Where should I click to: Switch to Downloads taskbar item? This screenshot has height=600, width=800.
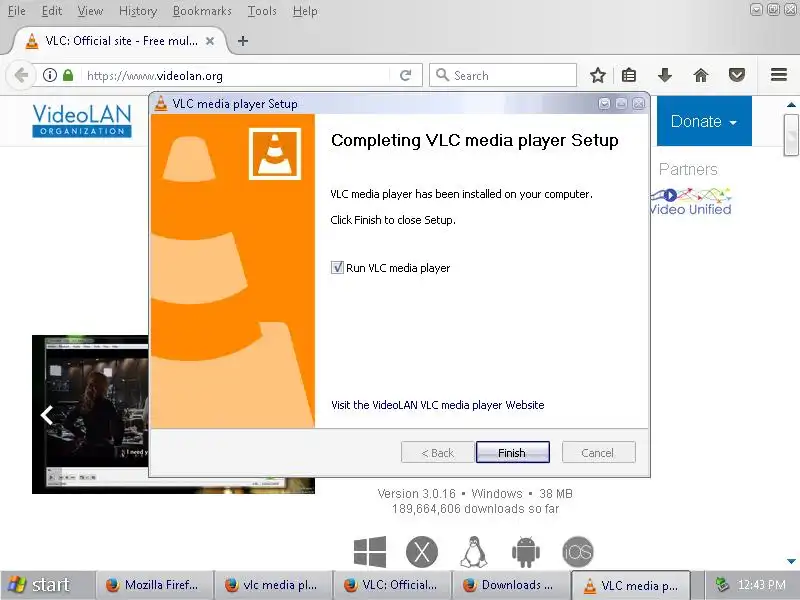[x=511, y=585]
